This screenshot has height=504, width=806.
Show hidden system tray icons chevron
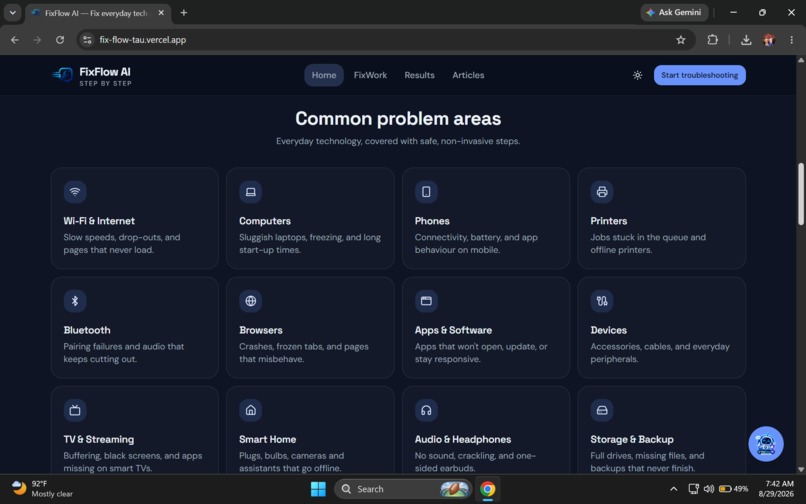(673, 489)
